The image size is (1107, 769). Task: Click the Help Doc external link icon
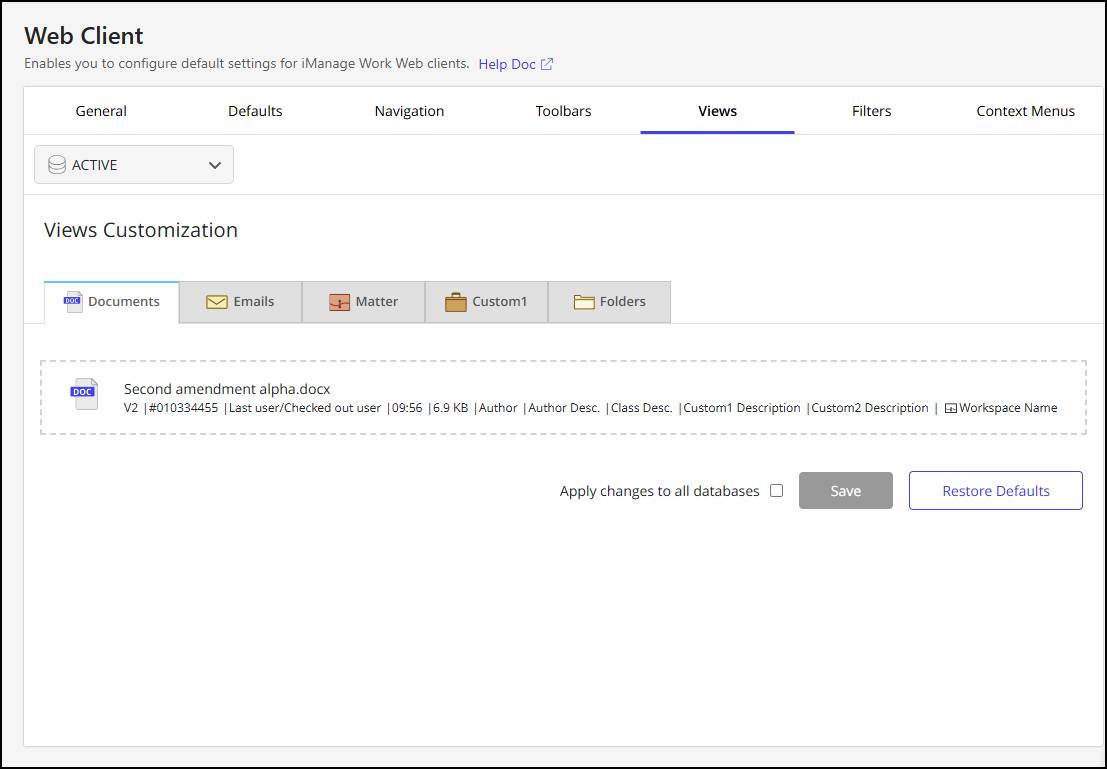(547, 64)
